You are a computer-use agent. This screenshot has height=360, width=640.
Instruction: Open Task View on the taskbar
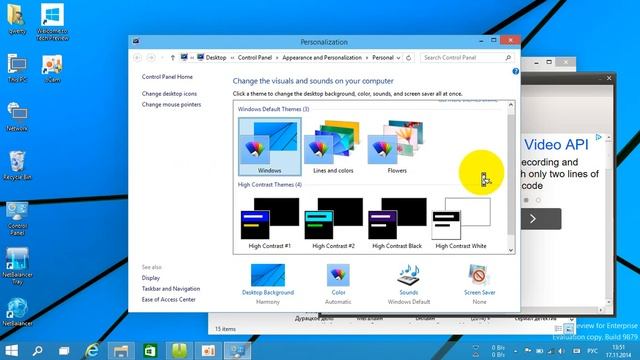click(x=64, y=351)
